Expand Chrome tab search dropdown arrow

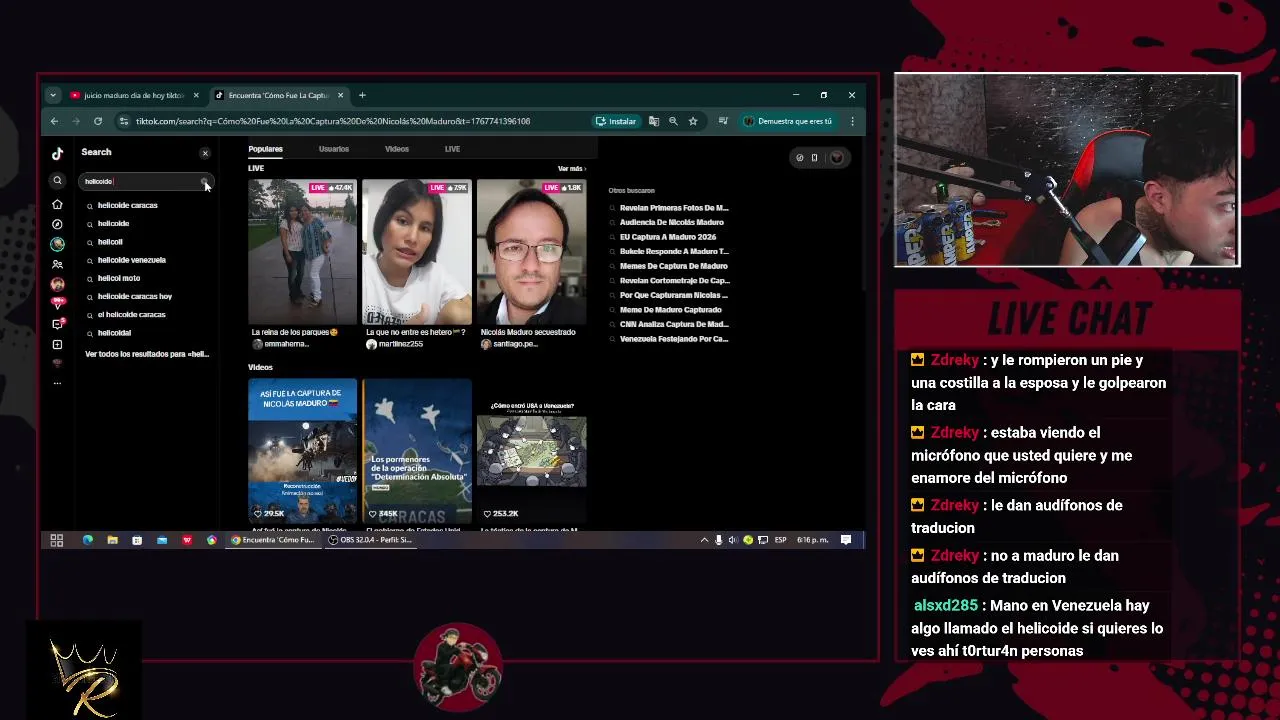(x=52, y=95)
